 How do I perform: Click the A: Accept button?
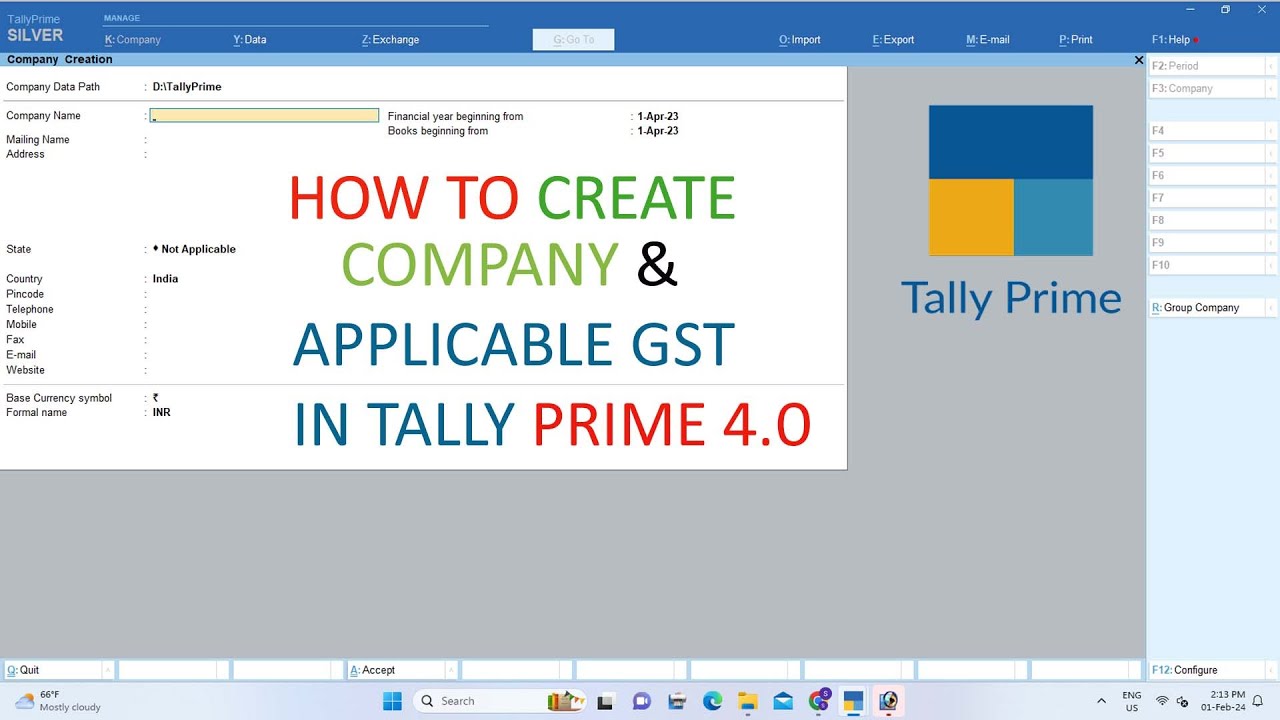pos(396,670)
